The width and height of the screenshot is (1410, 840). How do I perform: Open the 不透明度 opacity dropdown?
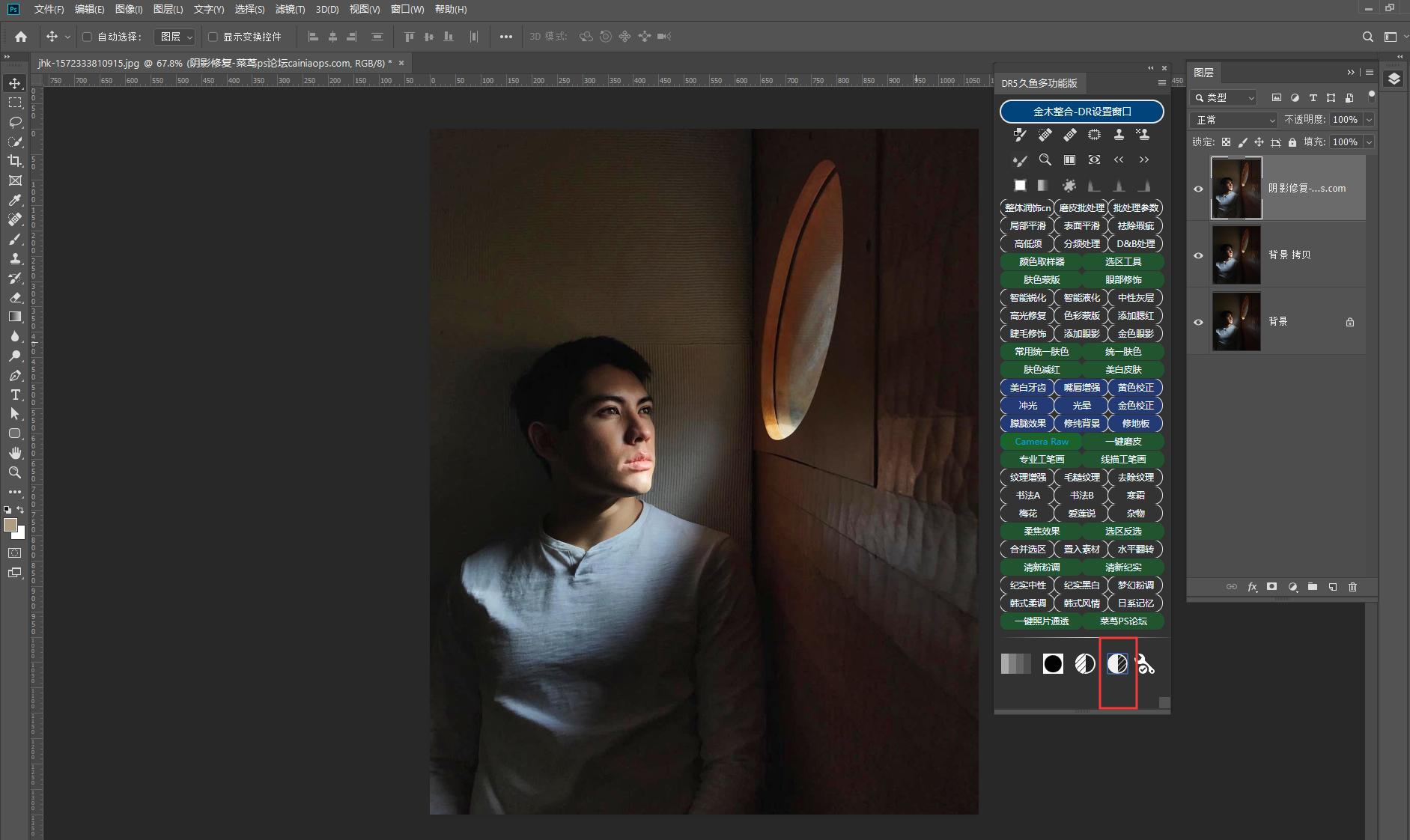(1369, 120)
